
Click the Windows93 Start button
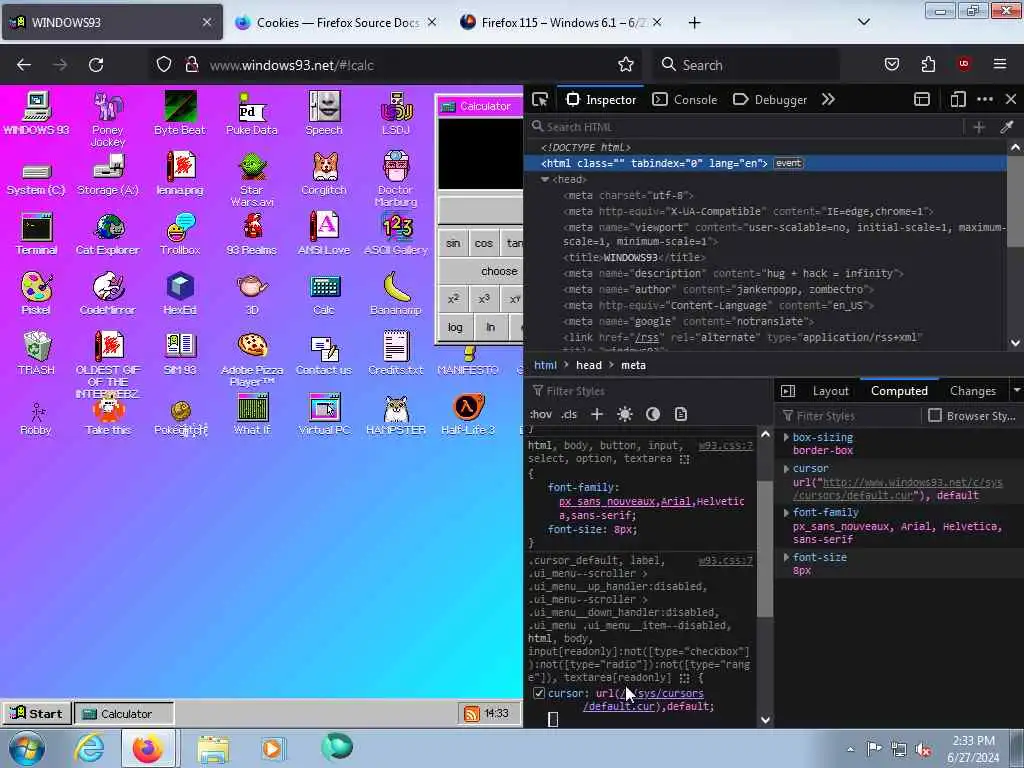37,713
